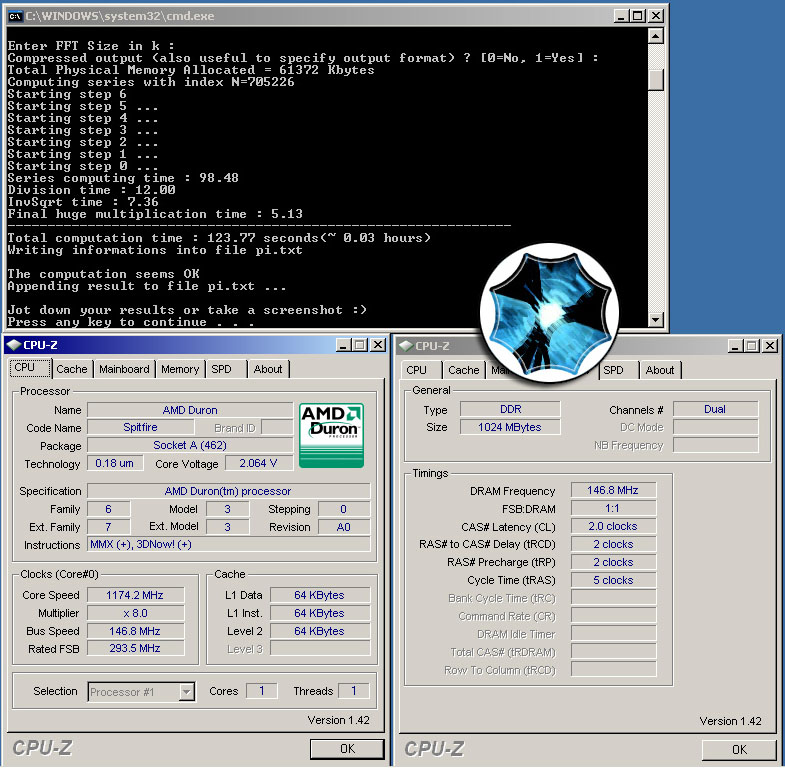Open SPD tab in right CPU-Z window

coord(618,370)
